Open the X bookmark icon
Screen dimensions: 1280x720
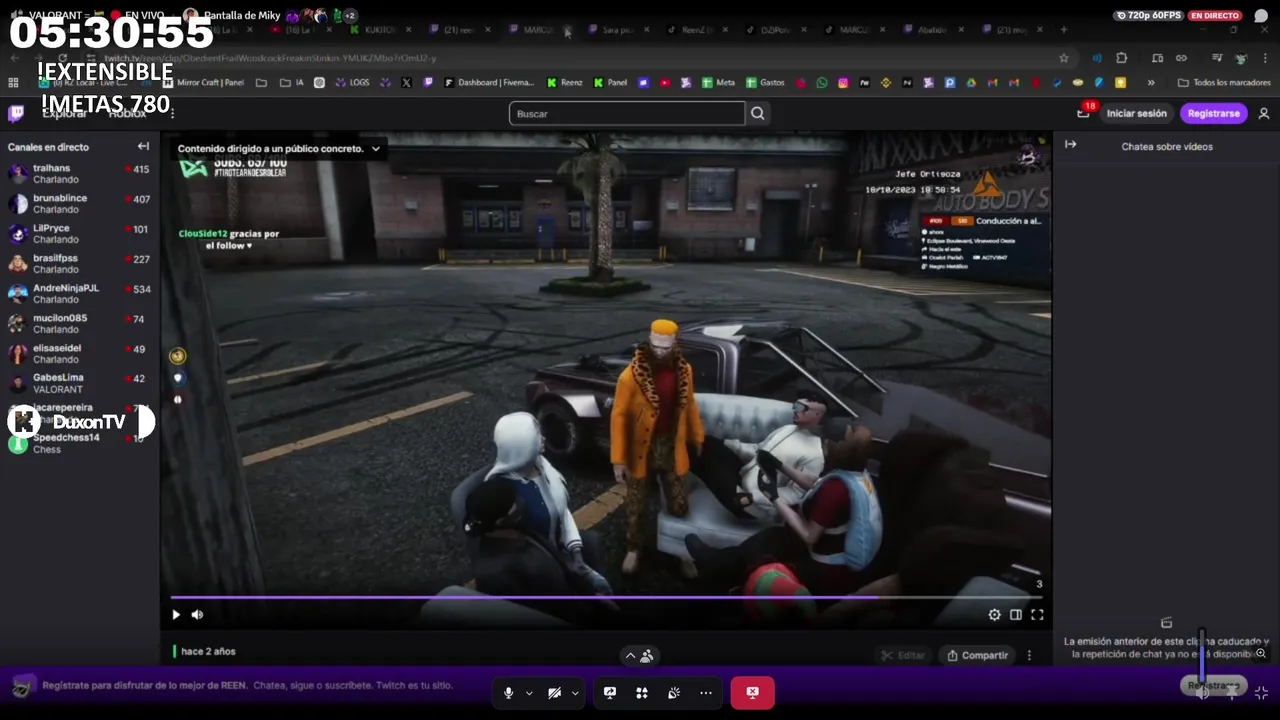(406, 82)
